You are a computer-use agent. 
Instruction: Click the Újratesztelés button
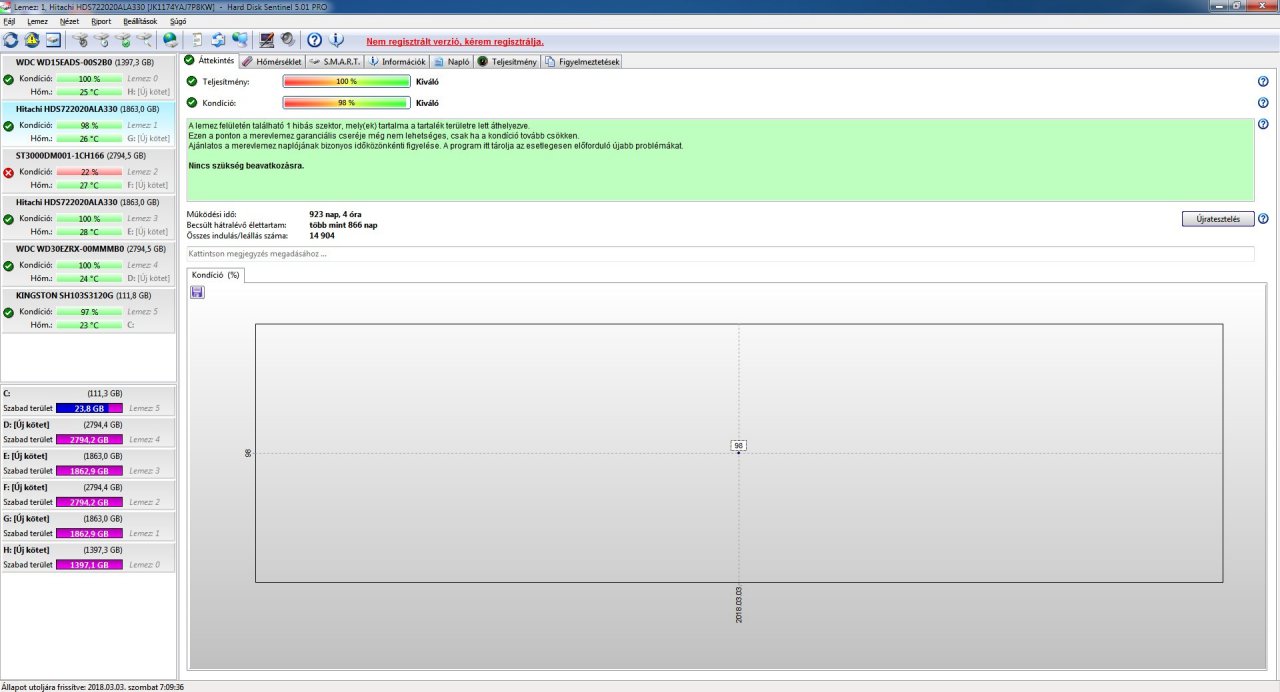(x=1217, y=219)
